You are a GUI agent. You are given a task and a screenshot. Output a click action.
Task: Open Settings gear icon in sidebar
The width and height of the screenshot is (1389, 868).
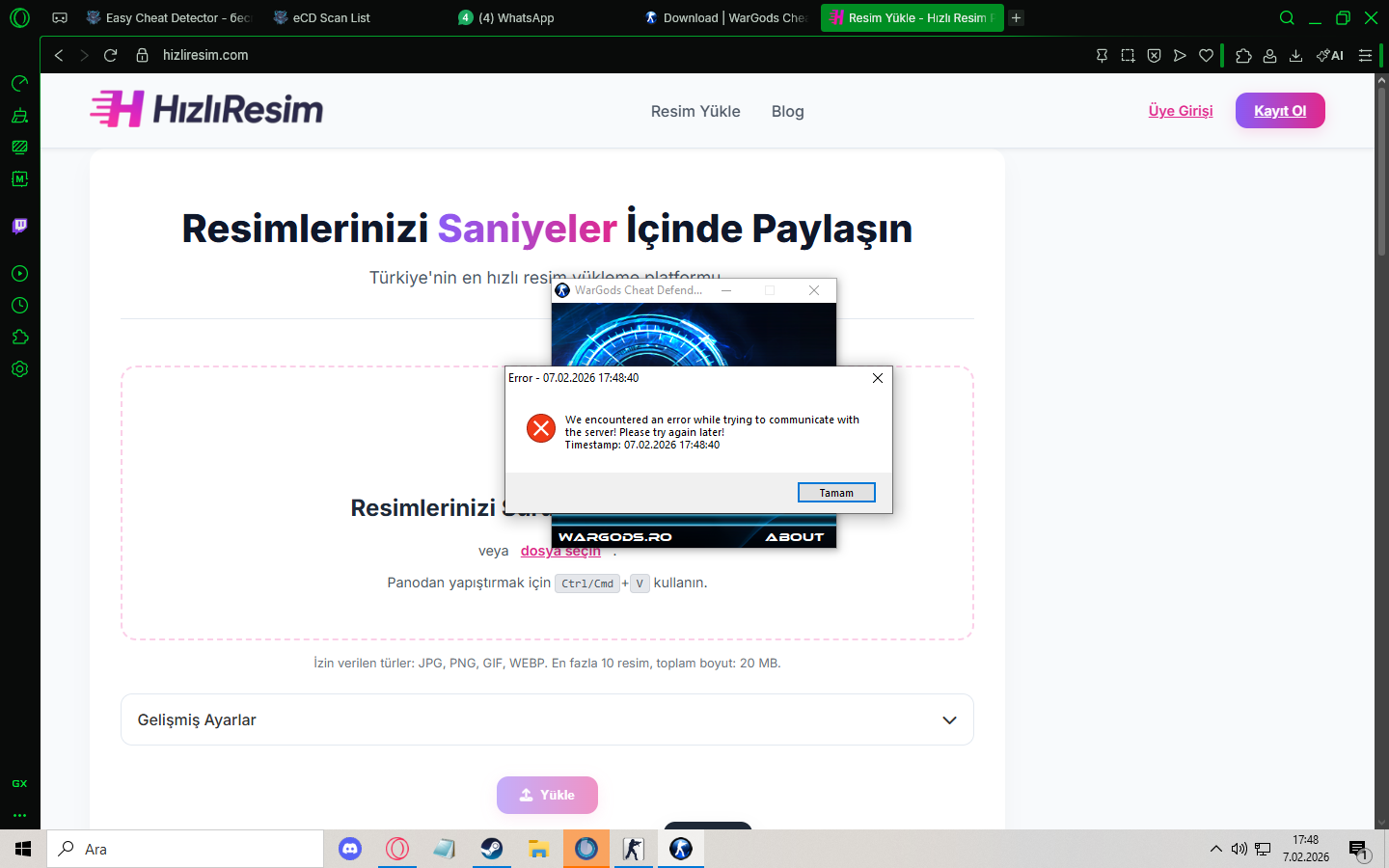pos(19,369)
